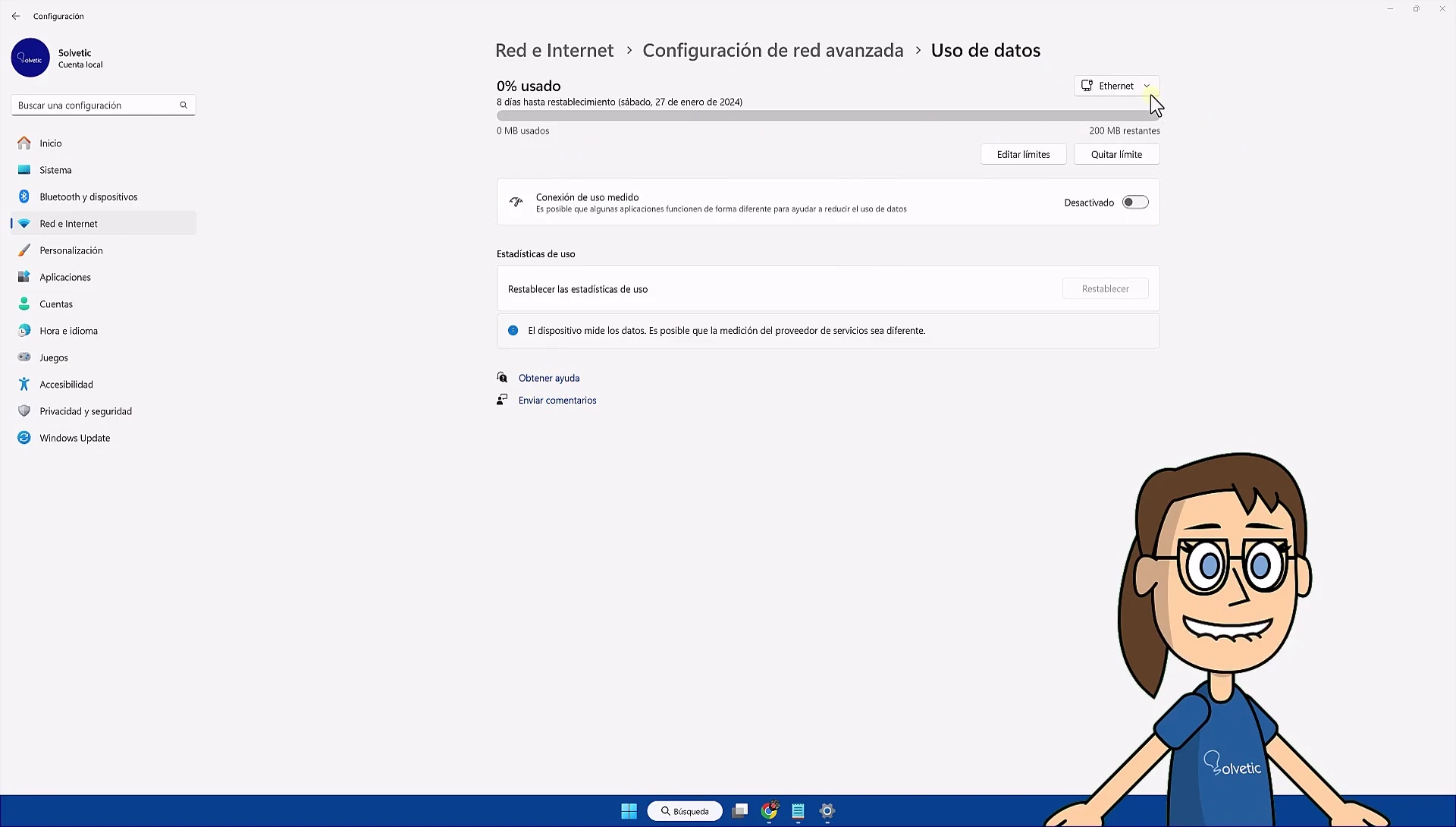Select Privacidad y seguridad section
This screenshot has height=827, width=1456.
(103, 411)
